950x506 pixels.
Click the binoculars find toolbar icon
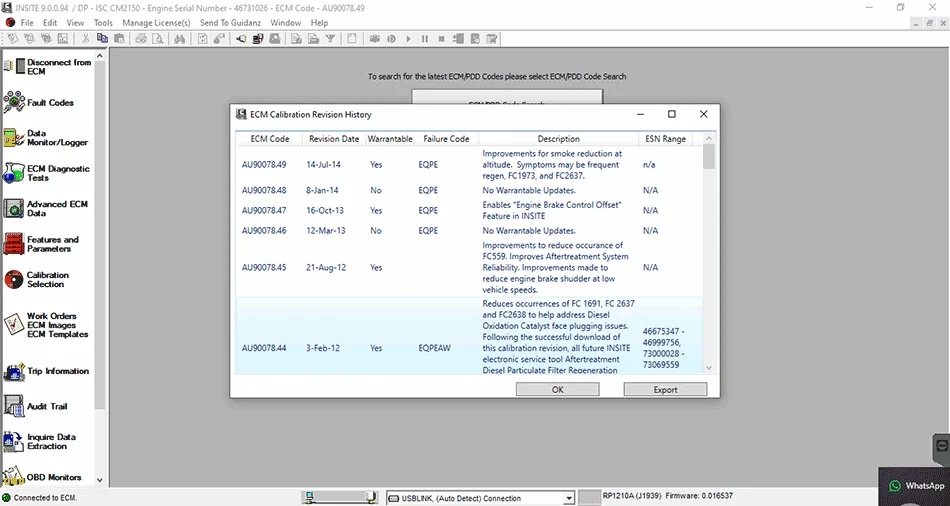(179, 39)
